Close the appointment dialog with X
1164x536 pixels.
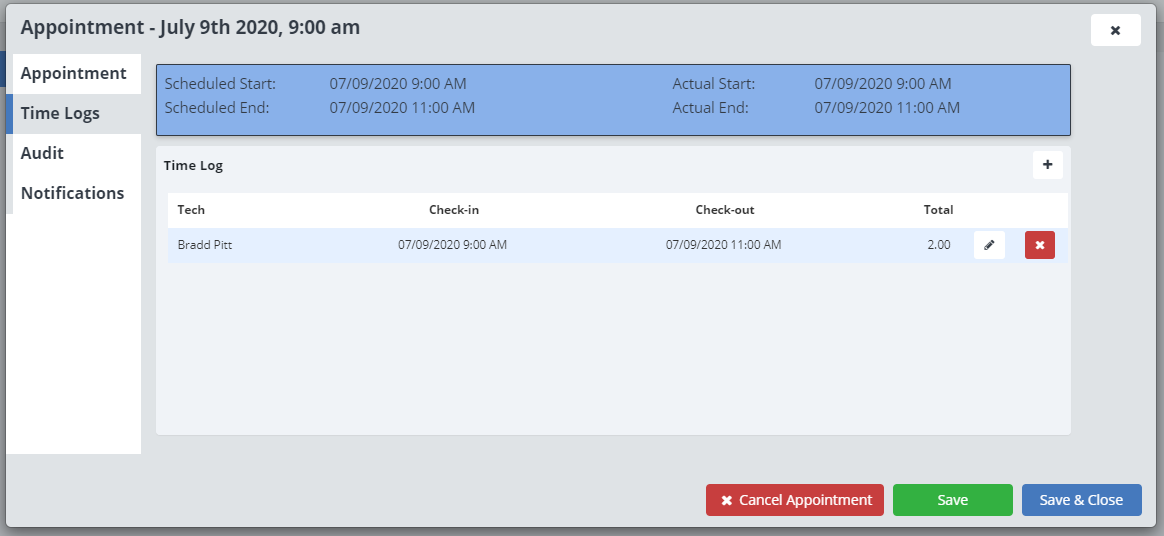coord(1115,30)
